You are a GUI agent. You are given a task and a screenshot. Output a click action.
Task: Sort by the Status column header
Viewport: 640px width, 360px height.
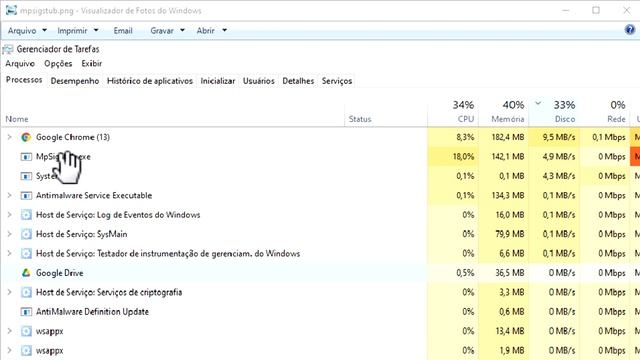386,112
